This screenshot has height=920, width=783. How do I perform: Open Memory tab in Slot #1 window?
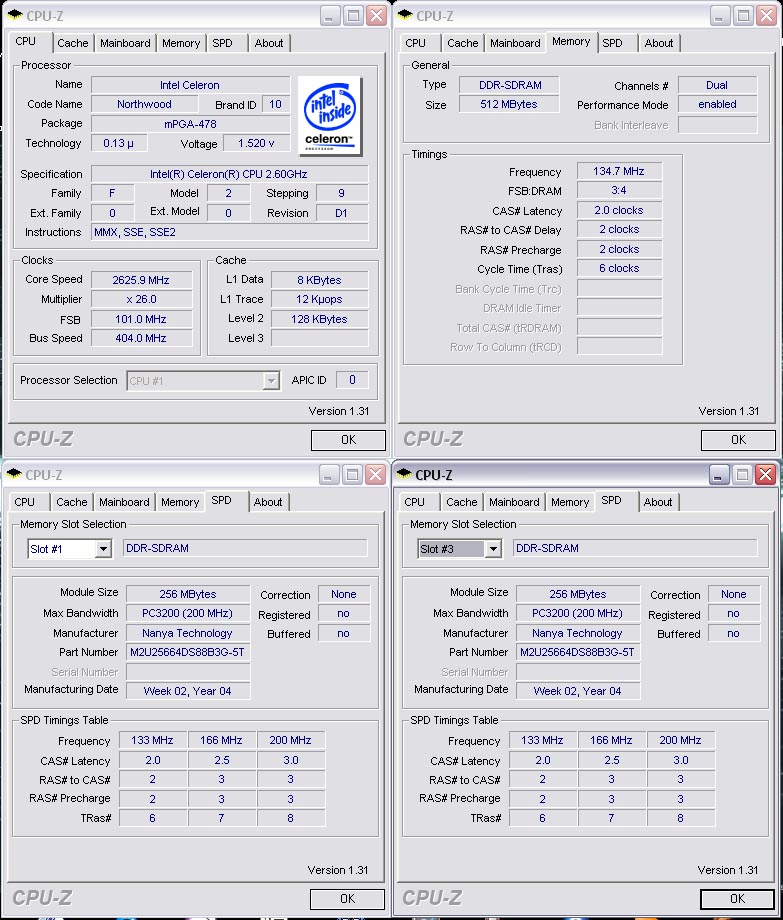point(179,502)
